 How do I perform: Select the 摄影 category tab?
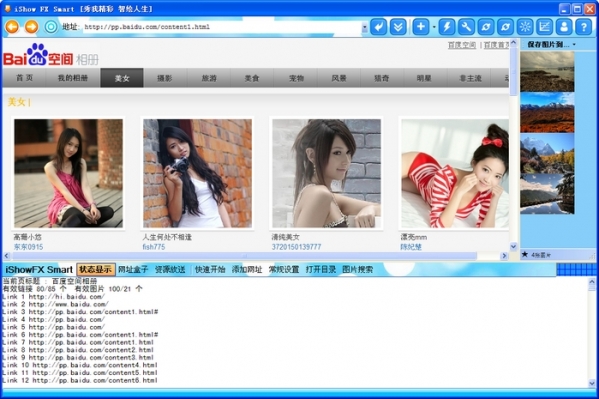point(165,78)
